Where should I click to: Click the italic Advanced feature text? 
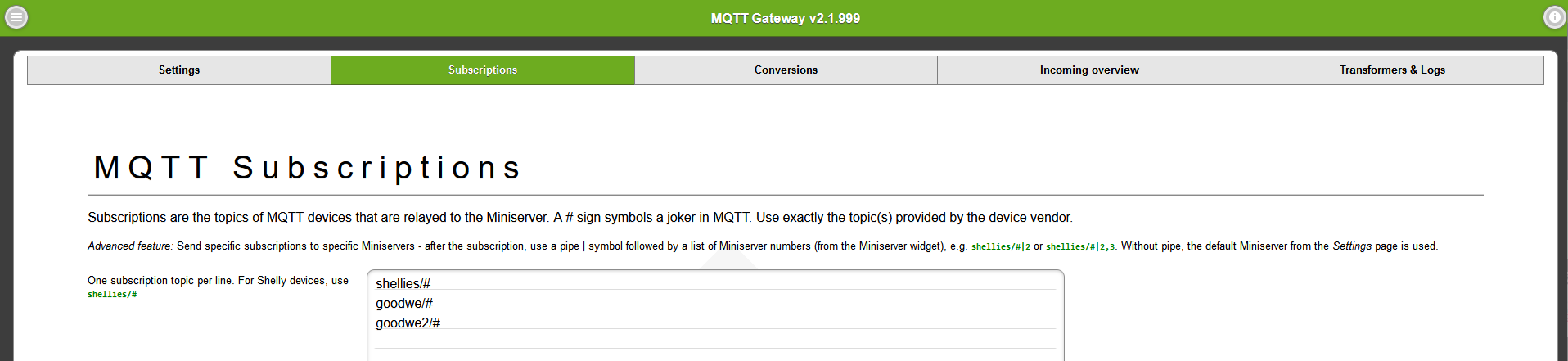130,246
